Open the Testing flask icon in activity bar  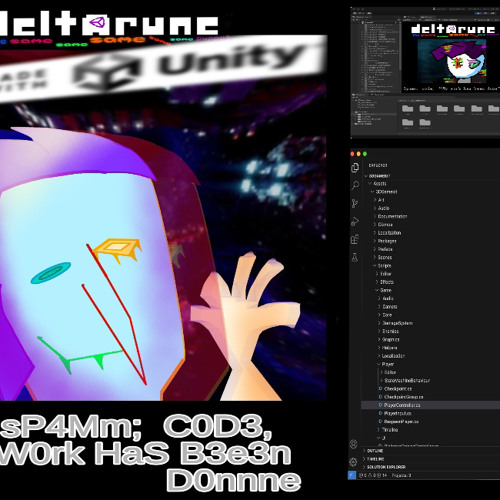[355, 257]
